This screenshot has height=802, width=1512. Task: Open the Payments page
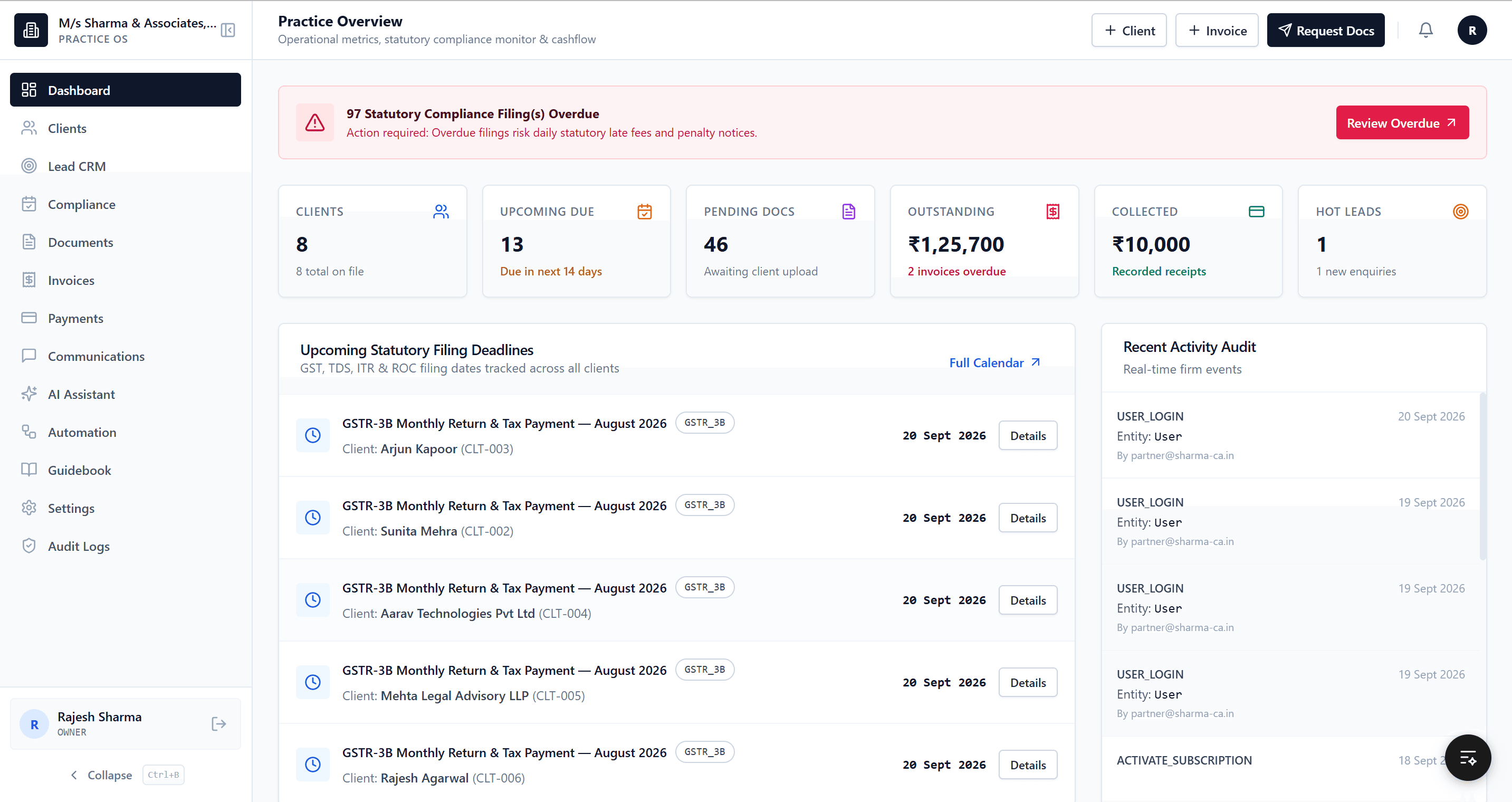[x=125, y=318]
